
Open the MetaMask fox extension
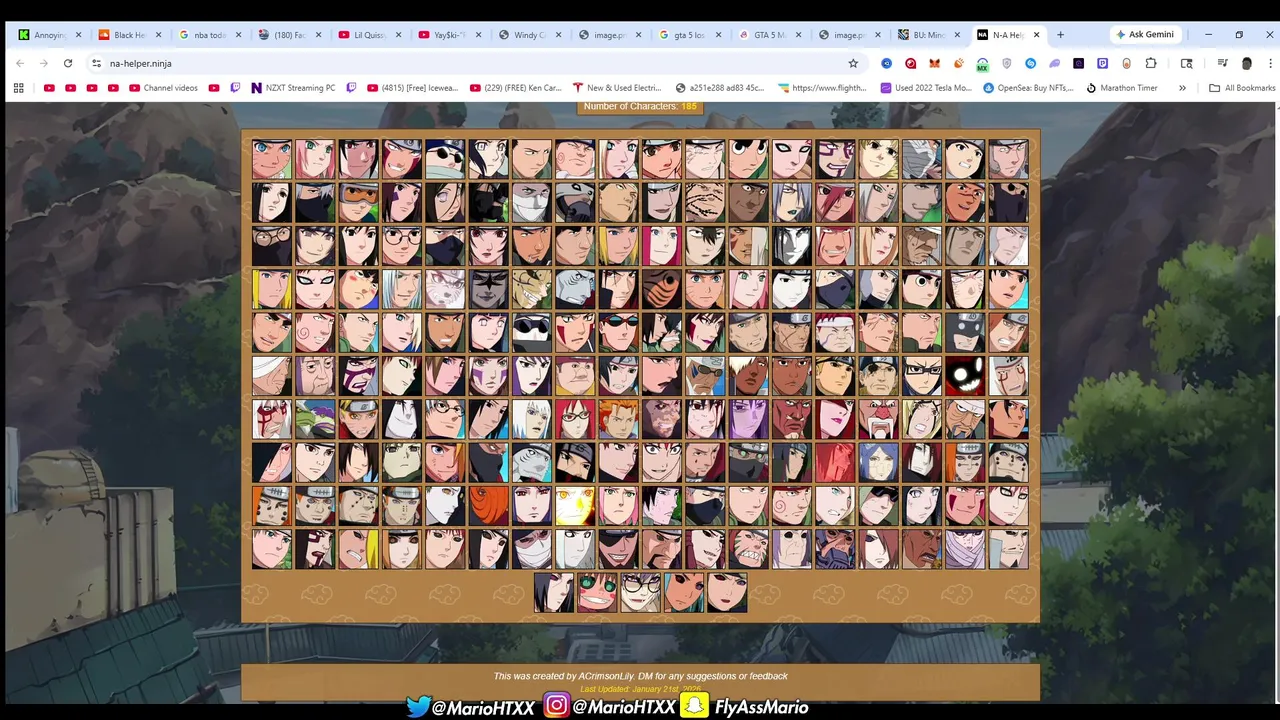(x=934, y=63)
